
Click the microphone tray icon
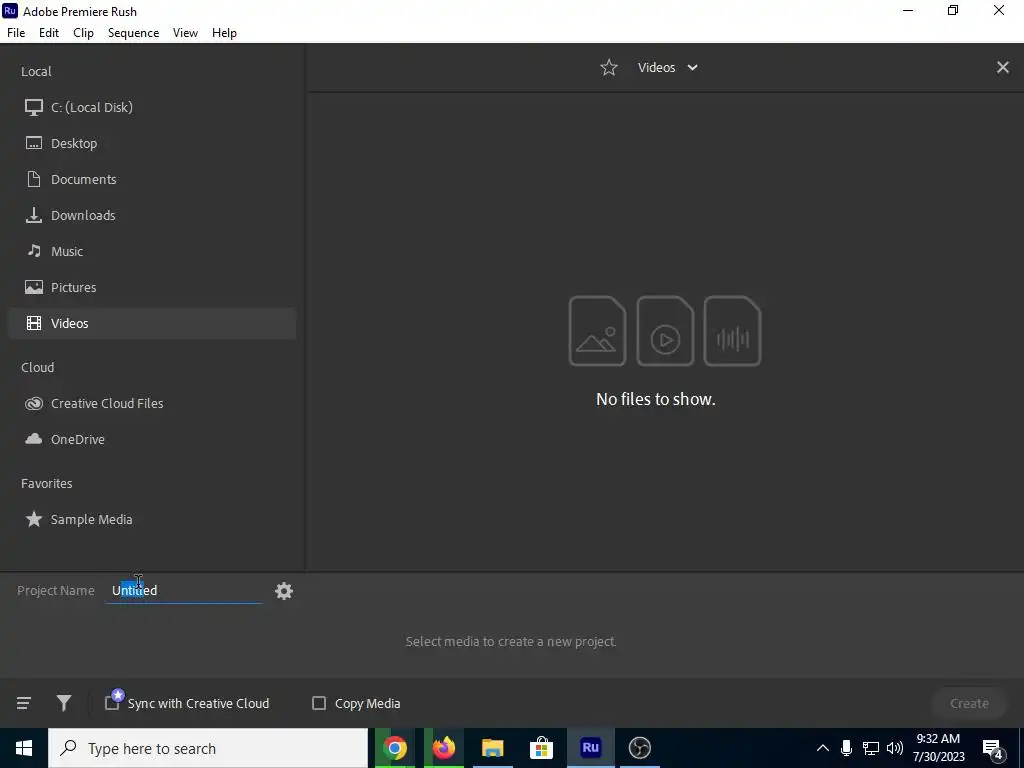coord(846,748)
